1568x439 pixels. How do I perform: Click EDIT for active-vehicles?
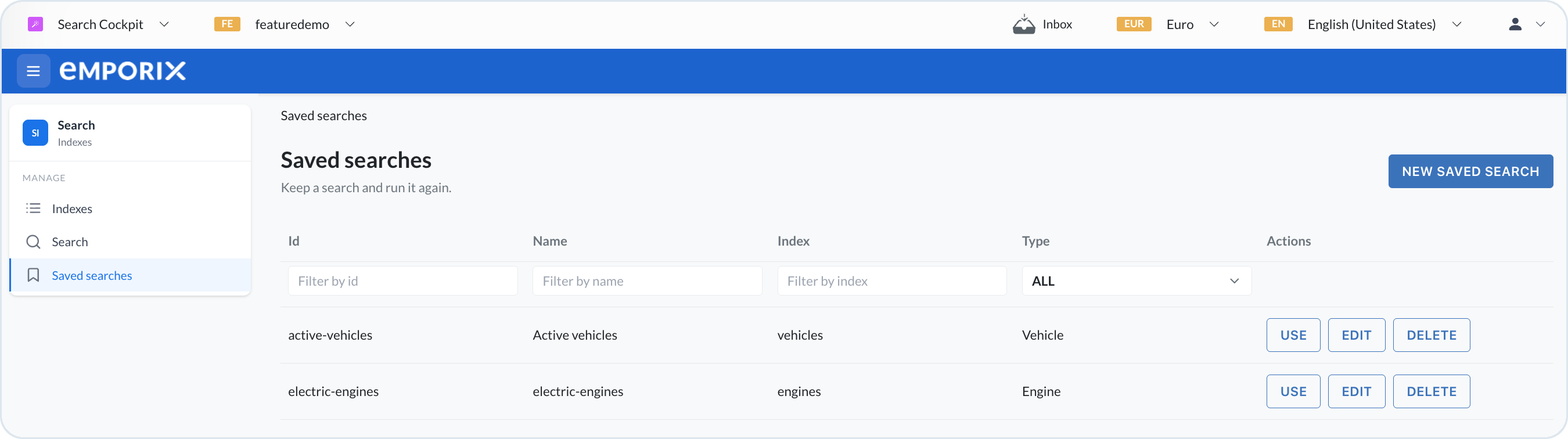(1357, 336)
